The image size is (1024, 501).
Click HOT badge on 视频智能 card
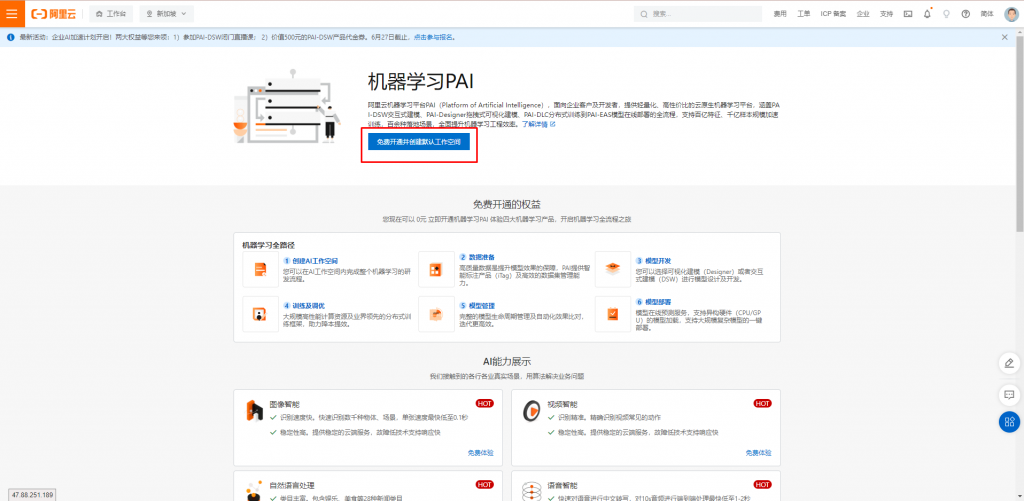[762, 404]
